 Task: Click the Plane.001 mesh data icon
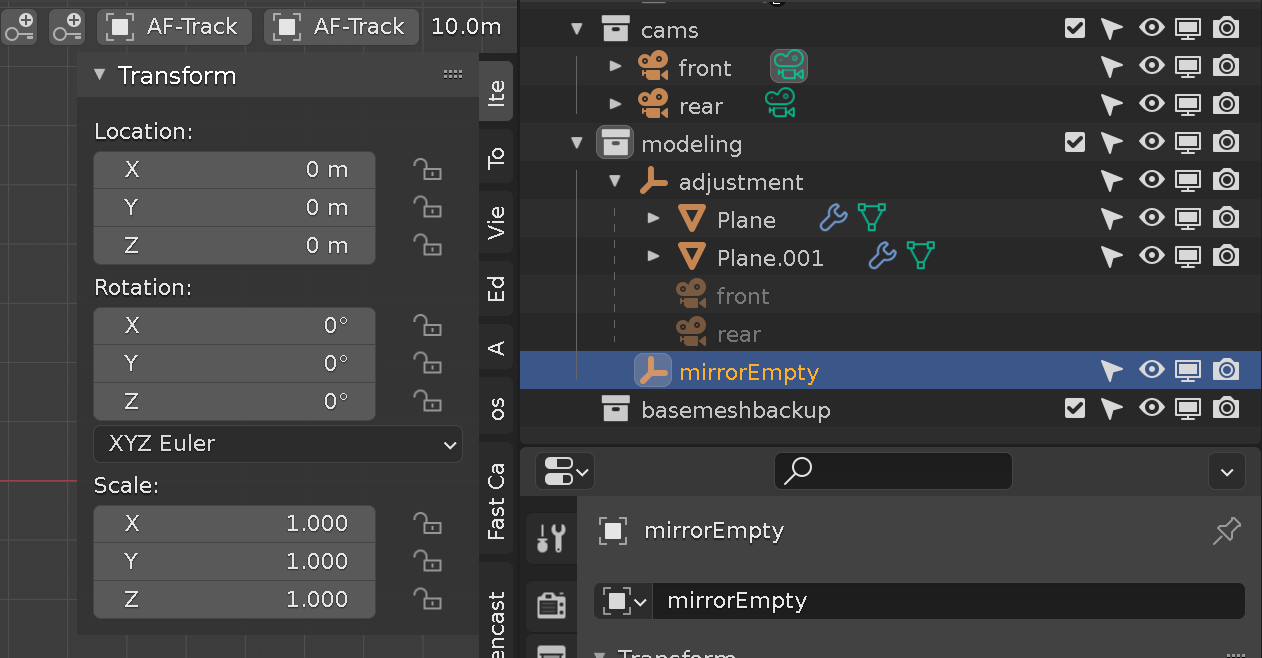(x=920, y=257)
